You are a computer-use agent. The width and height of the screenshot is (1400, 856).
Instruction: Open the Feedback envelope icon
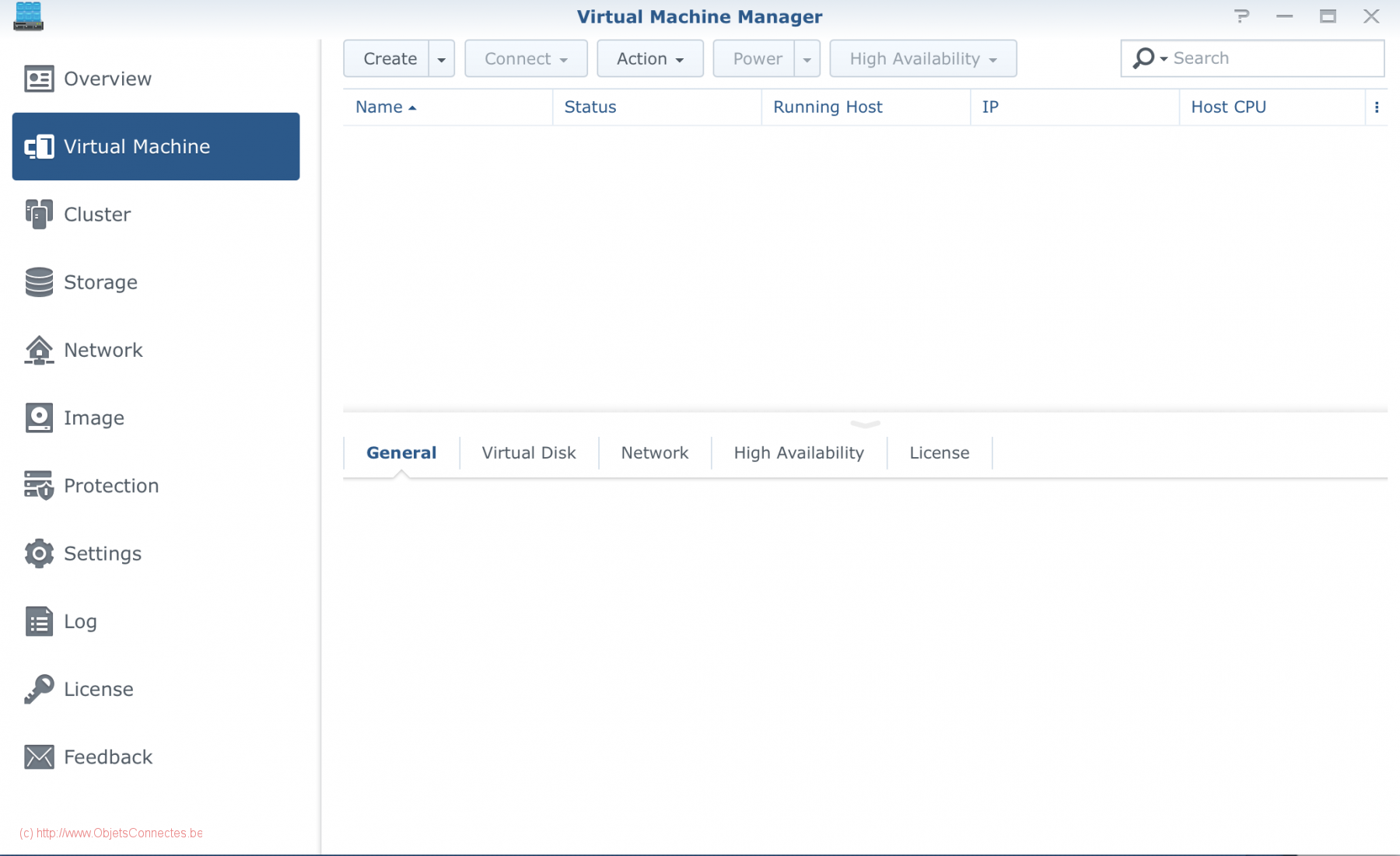click(38, 756)
